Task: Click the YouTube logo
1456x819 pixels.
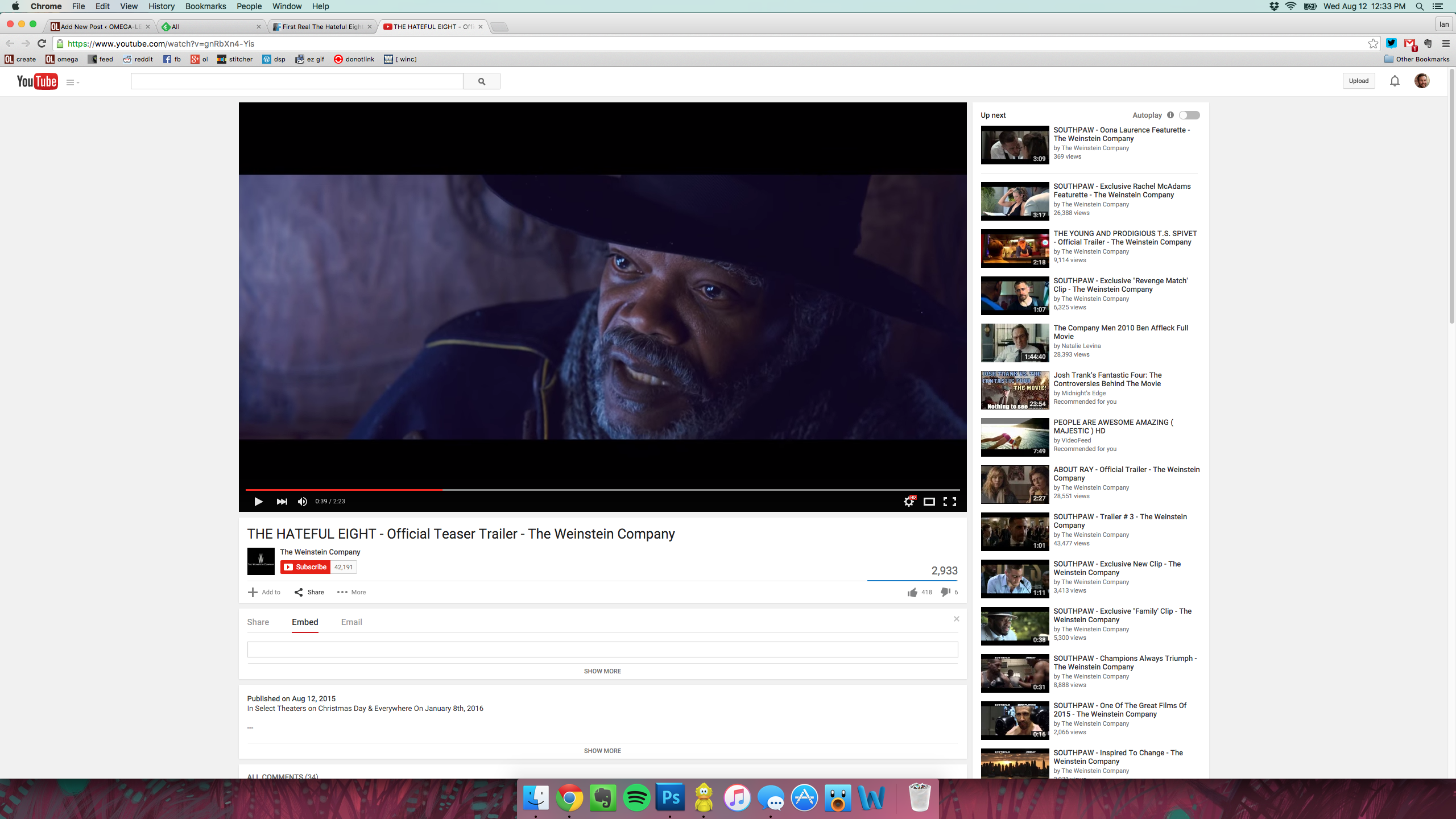Action: coord(37,81)
